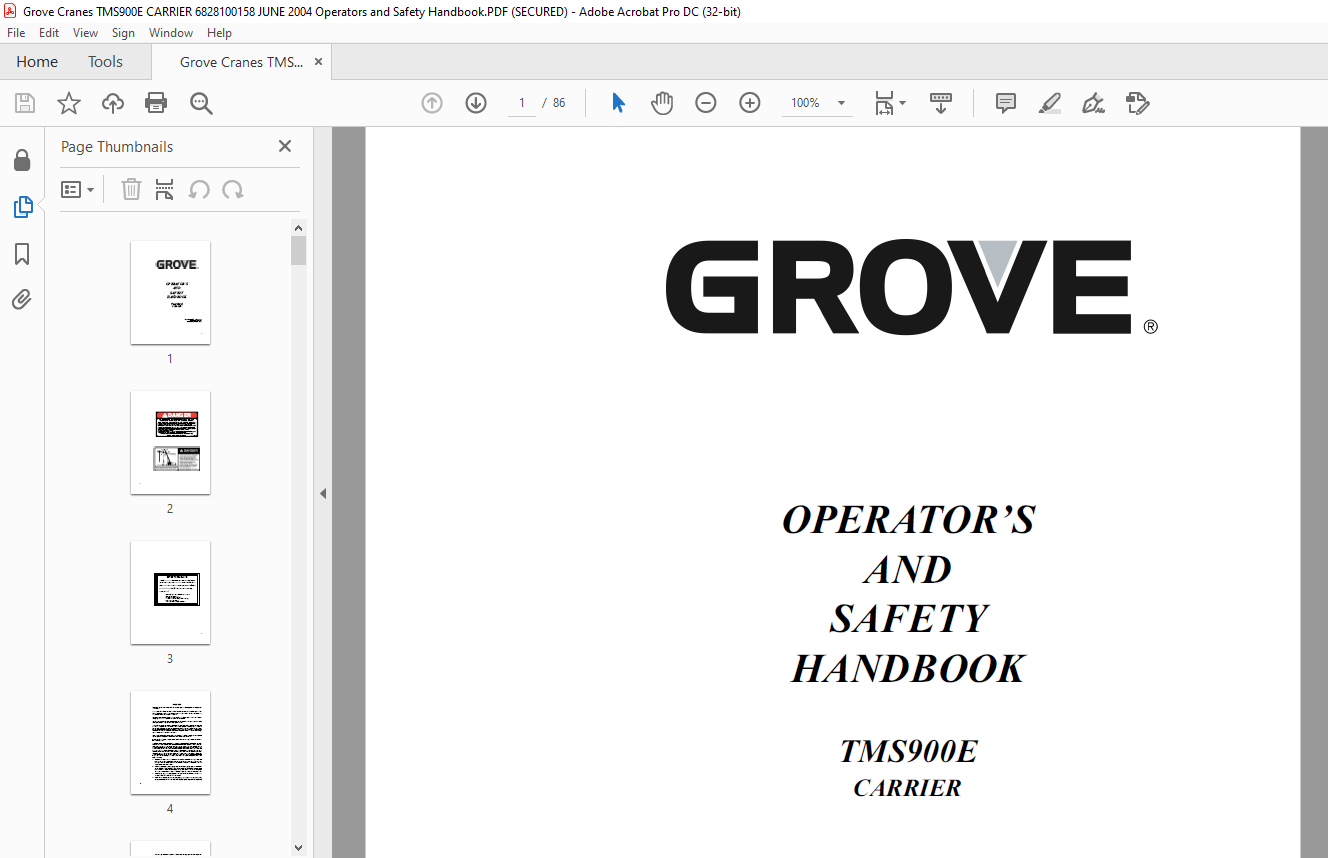Screen dimensions: 1328x858
Task: Open thumbnails Options dropdown menu
Action: (x=77, y=189)
